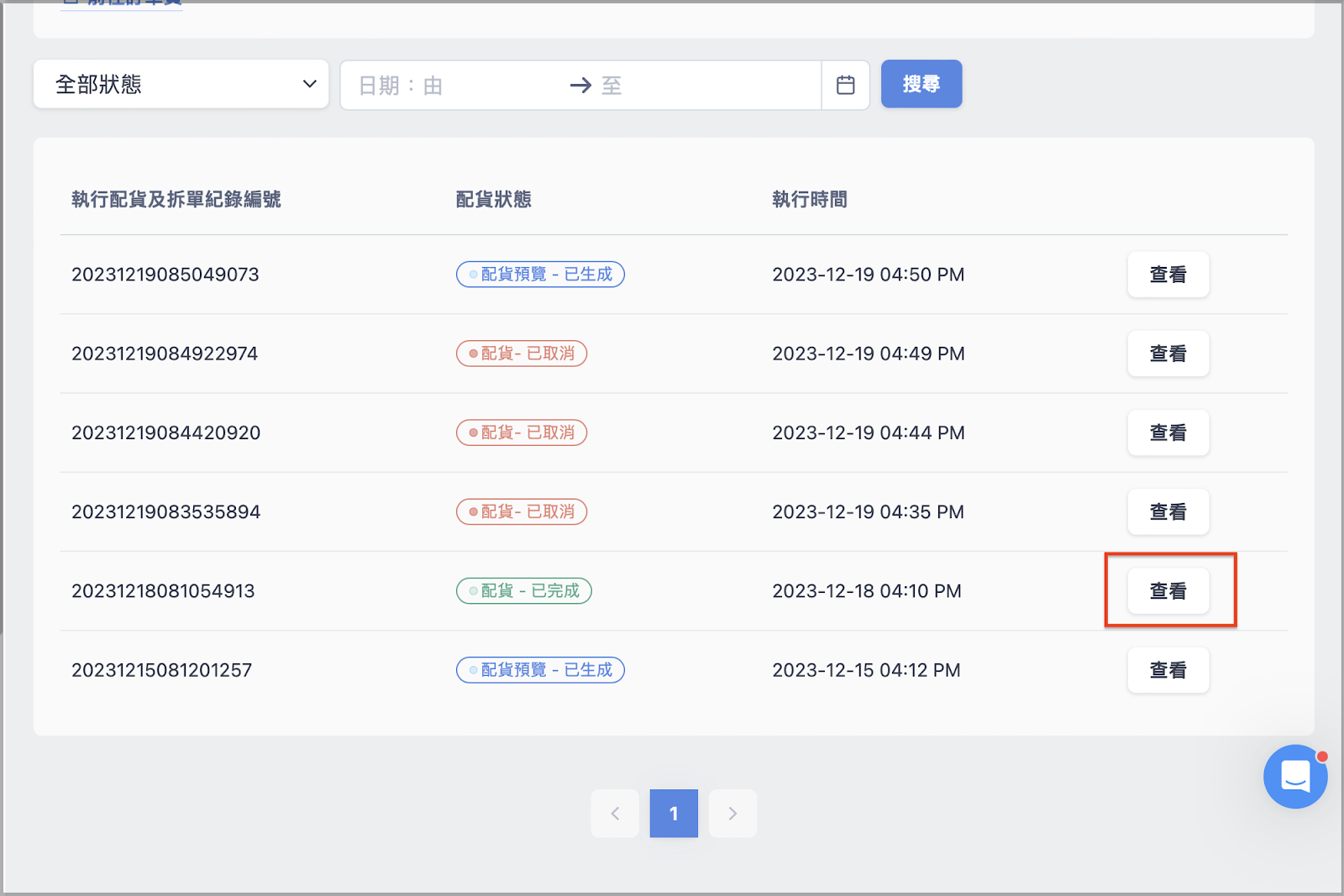
Task: Select record number 20231219083535894
Action: [166, 511]
